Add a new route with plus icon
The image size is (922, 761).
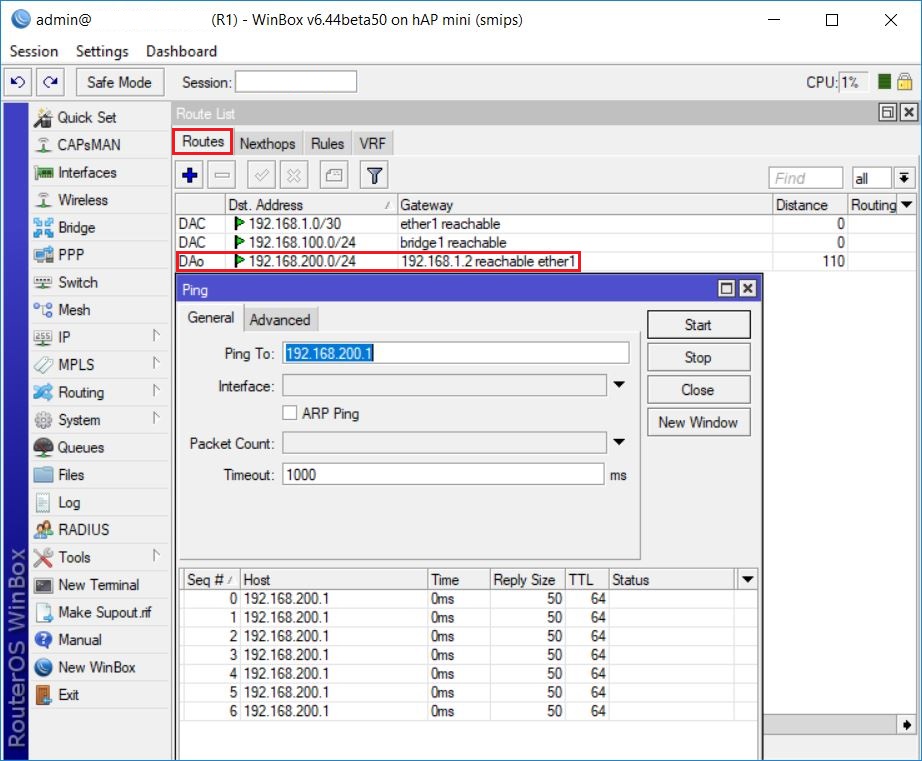[x=190, y=175]
